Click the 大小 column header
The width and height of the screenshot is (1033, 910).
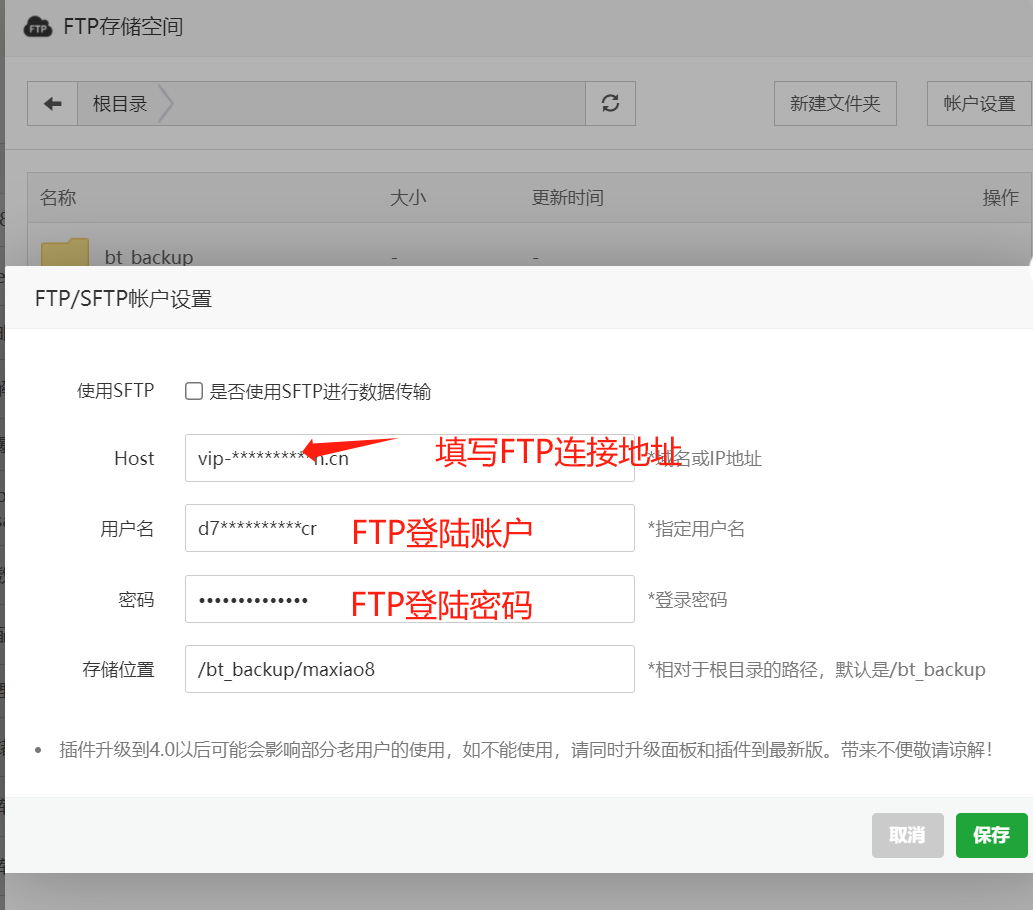[408, 198]
